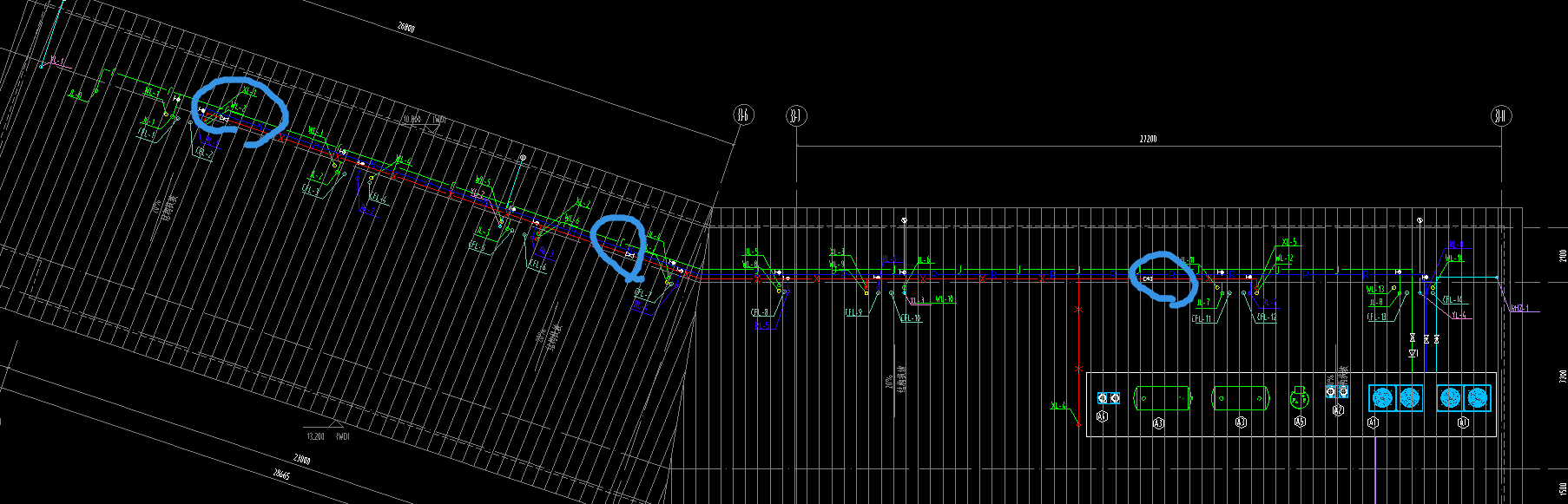Select the CFL-14 riser label

(x=1453, y=299)
